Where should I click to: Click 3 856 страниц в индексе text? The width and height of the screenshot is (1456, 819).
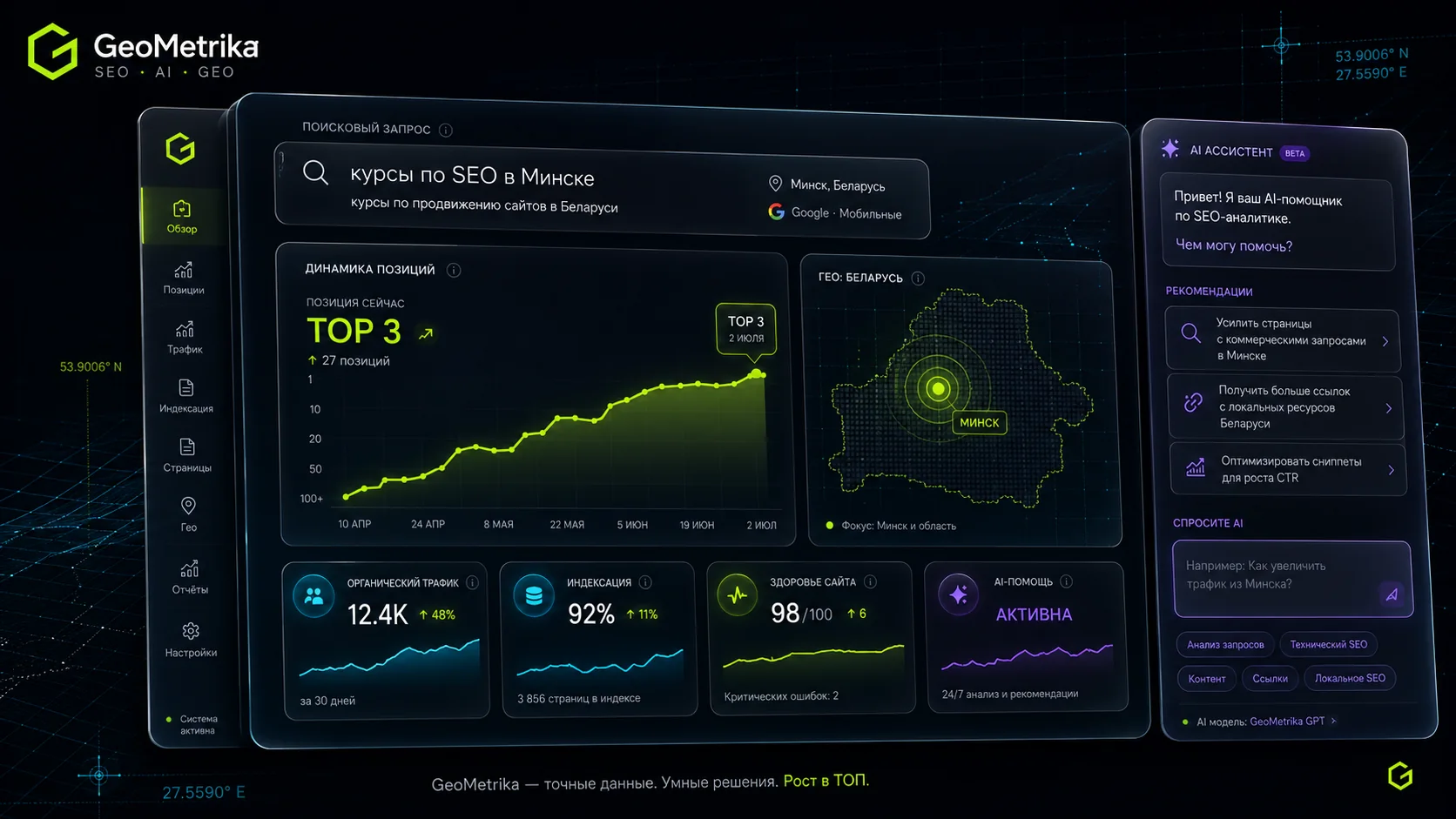(x=579, y=698)
